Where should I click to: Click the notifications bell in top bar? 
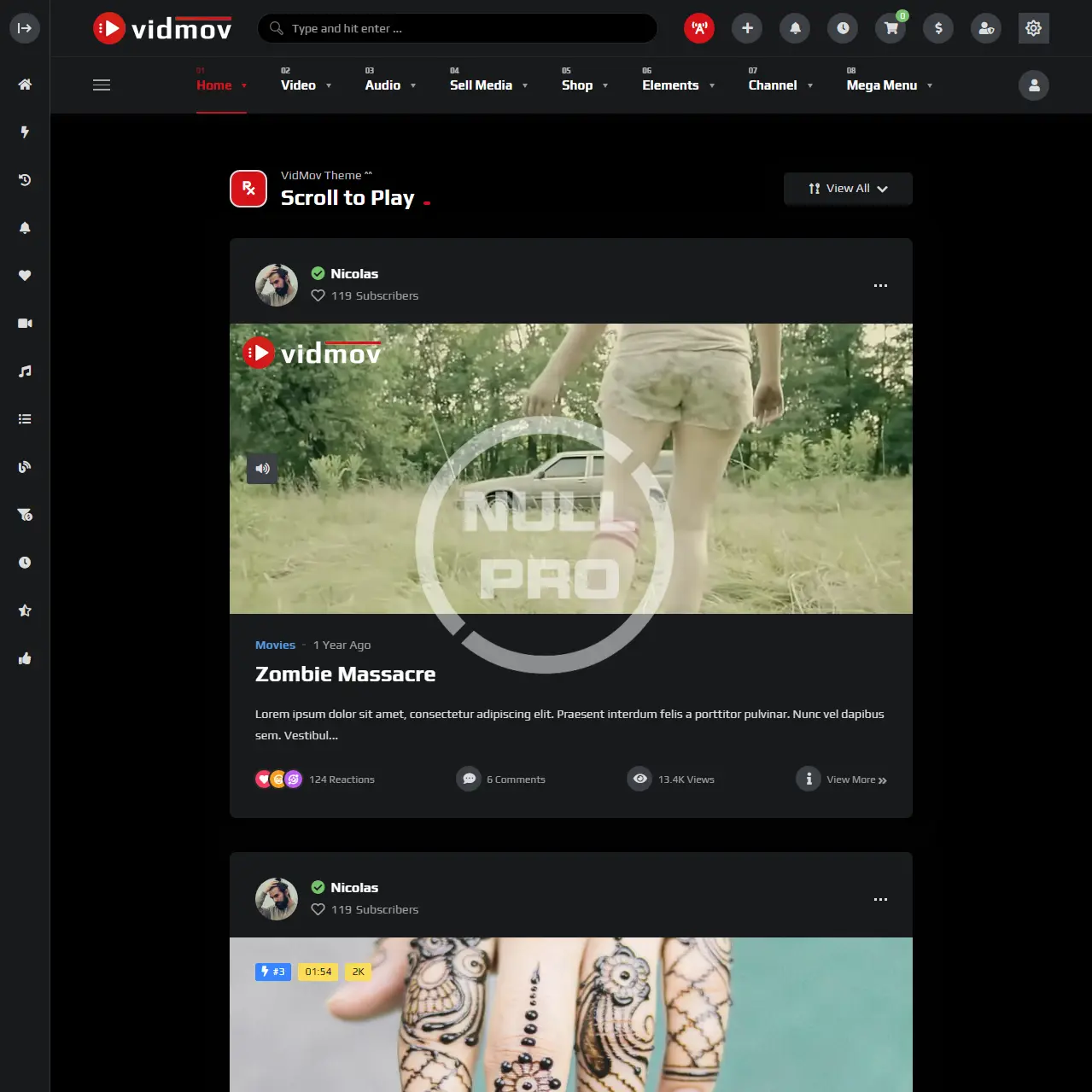[795, 28]
